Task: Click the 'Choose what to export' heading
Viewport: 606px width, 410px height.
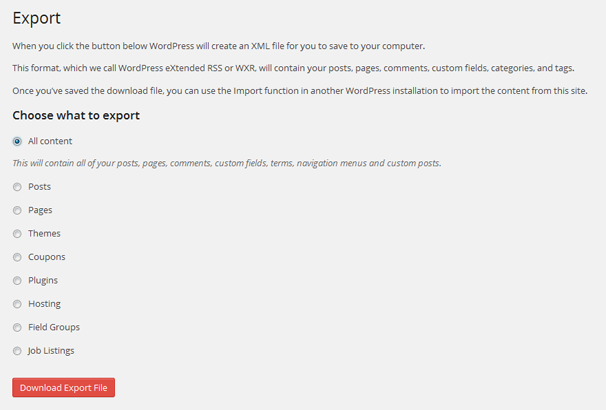Action: click(76, 116)
